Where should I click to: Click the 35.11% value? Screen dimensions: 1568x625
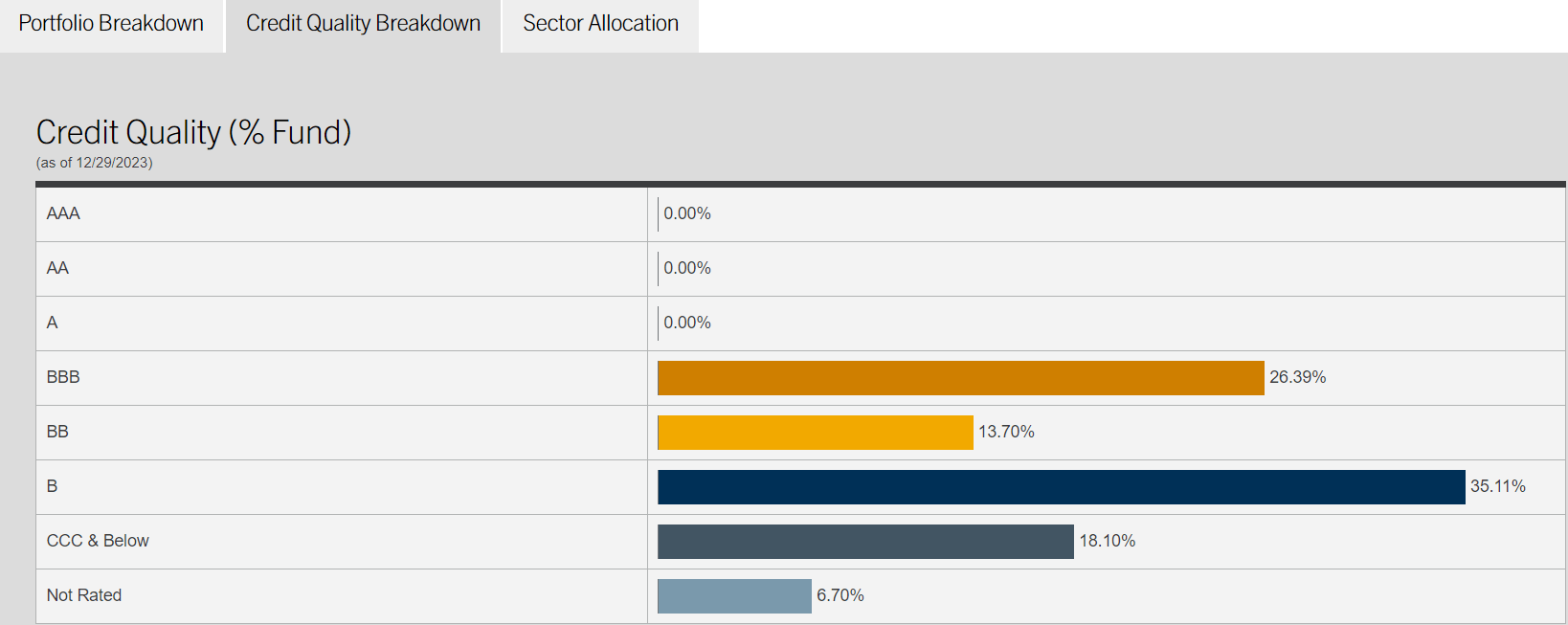coord(1497,486)
